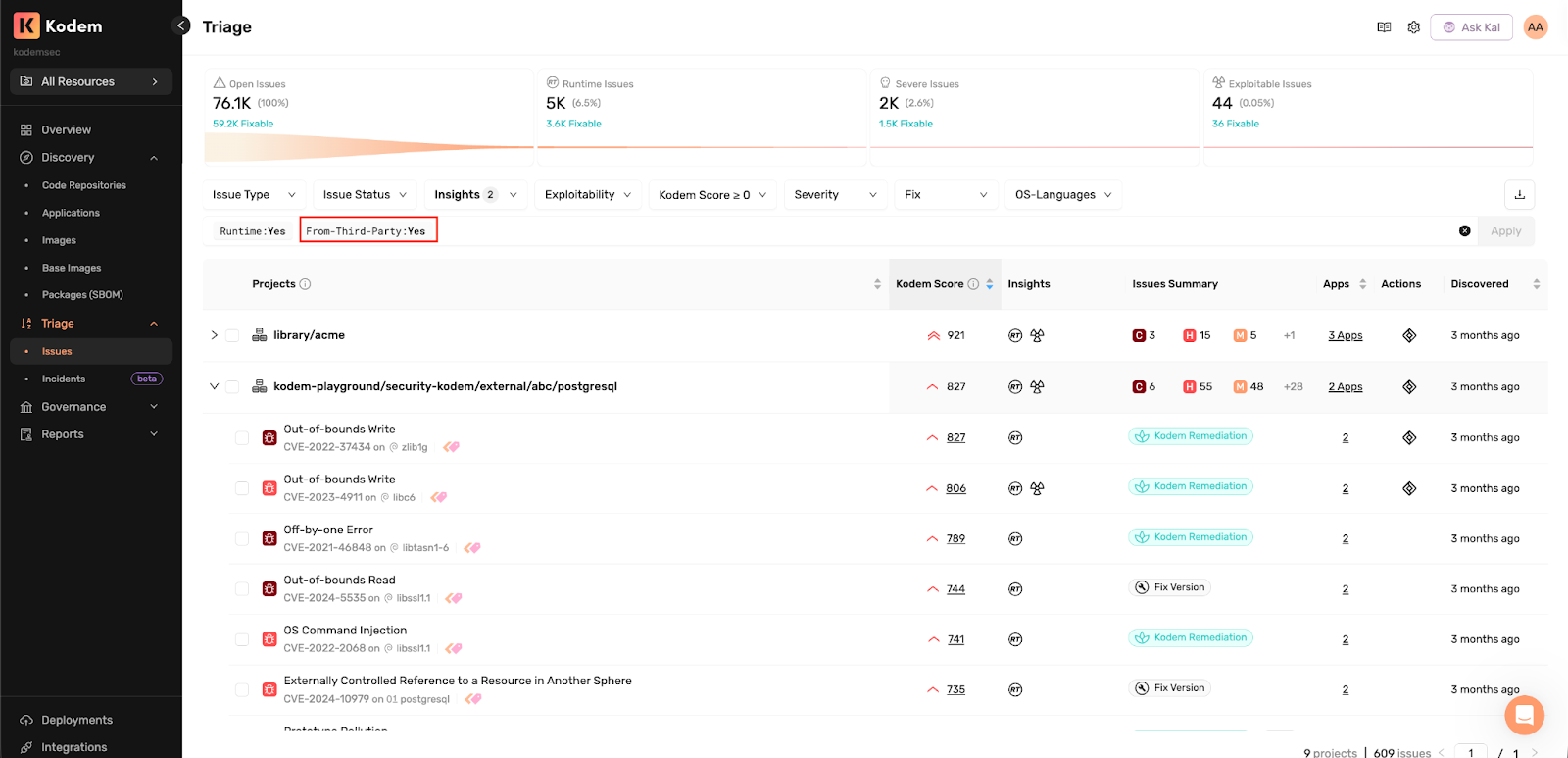Select checkbox for CVE-2023-4911 issue
The image size is (1568, 758).
click(x=242, y=488)
